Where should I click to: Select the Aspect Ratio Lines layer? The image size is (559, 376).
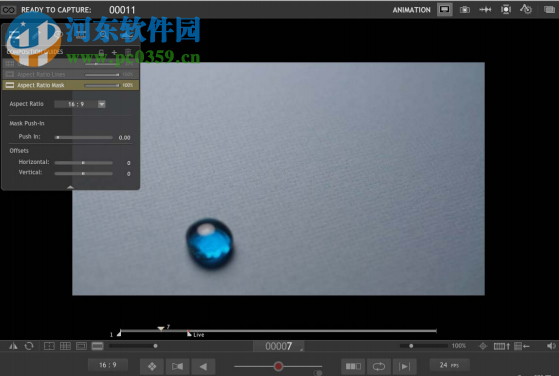(70, 74)
